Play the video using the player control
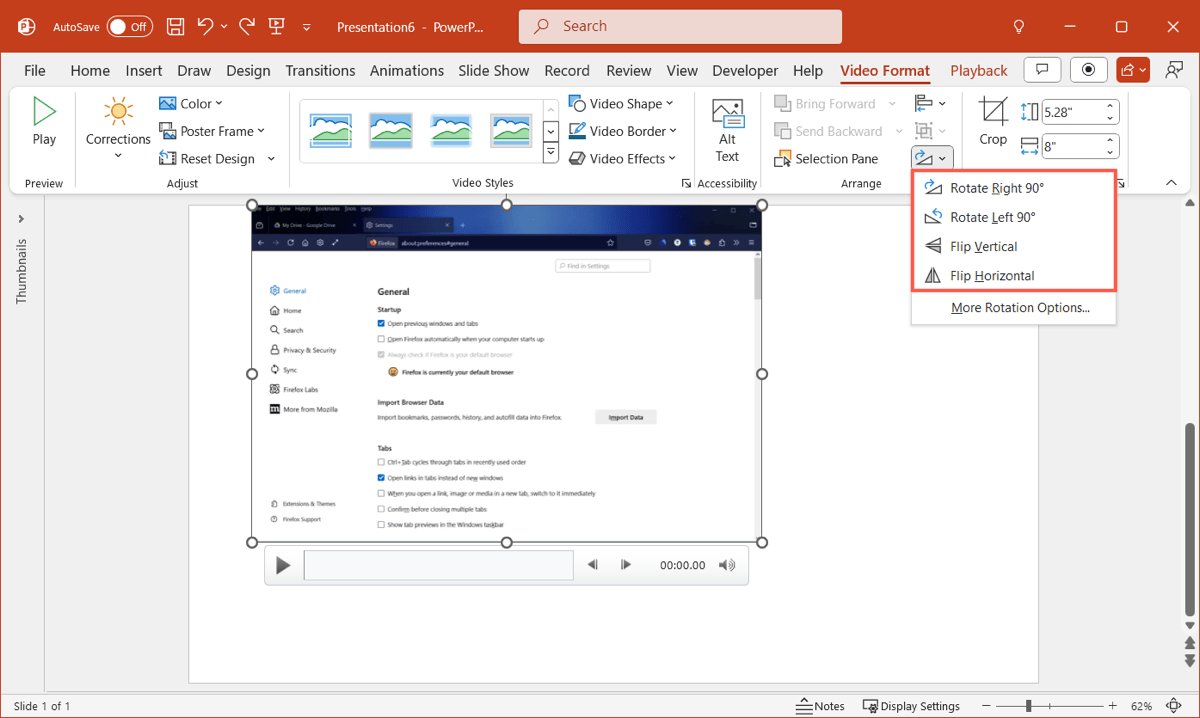Viewport: 1200px width, 718px height. [x=283, y=566]
